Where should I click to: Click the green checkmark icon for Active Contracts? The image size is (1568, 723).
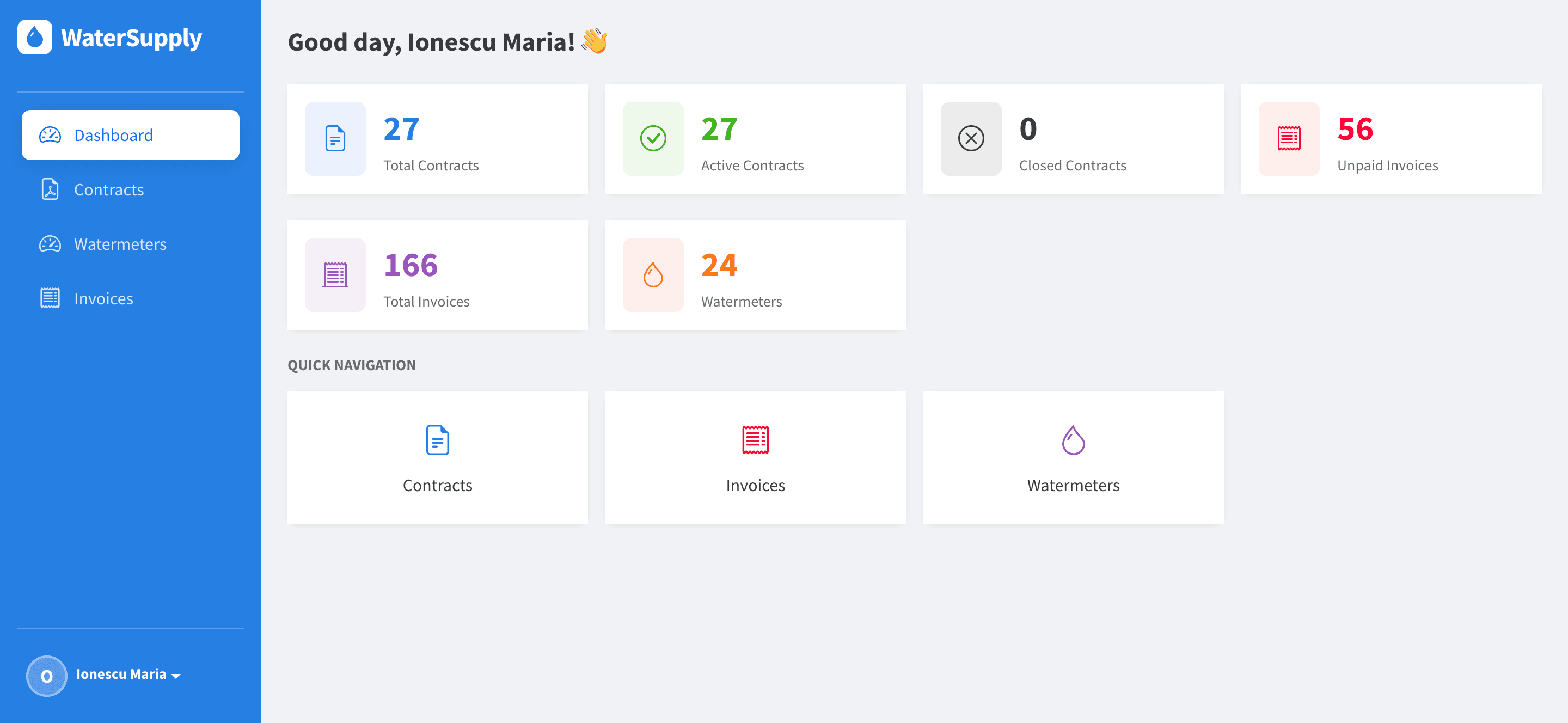pos(653,139)
